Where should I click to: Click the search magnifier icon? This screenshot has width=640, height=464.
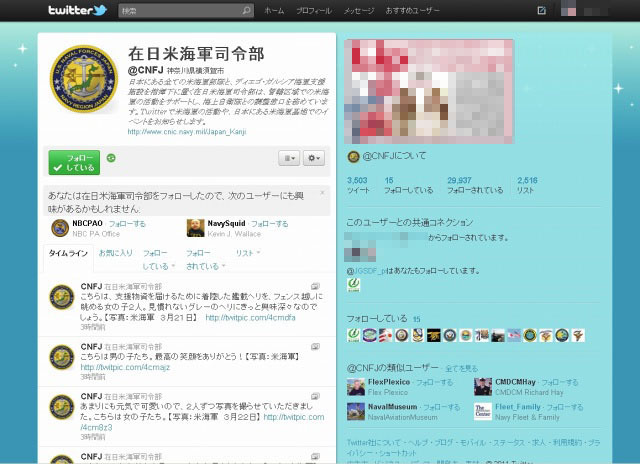point(246,11)
